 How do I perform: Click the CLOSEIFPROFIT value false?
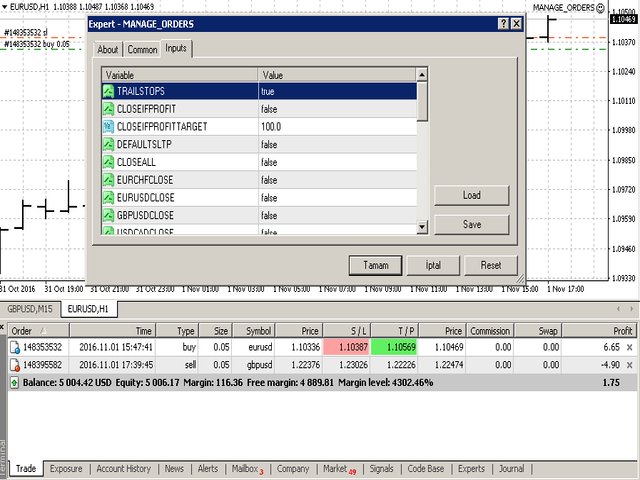coord(269,109)
